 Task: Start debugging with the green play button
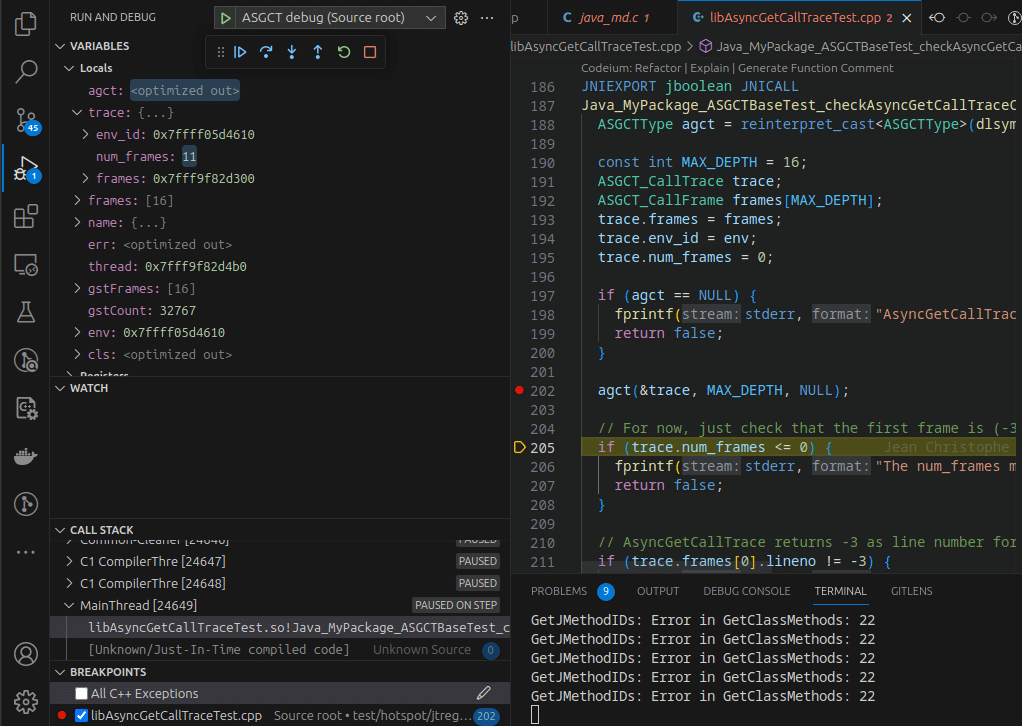click(x=225, y=18)
